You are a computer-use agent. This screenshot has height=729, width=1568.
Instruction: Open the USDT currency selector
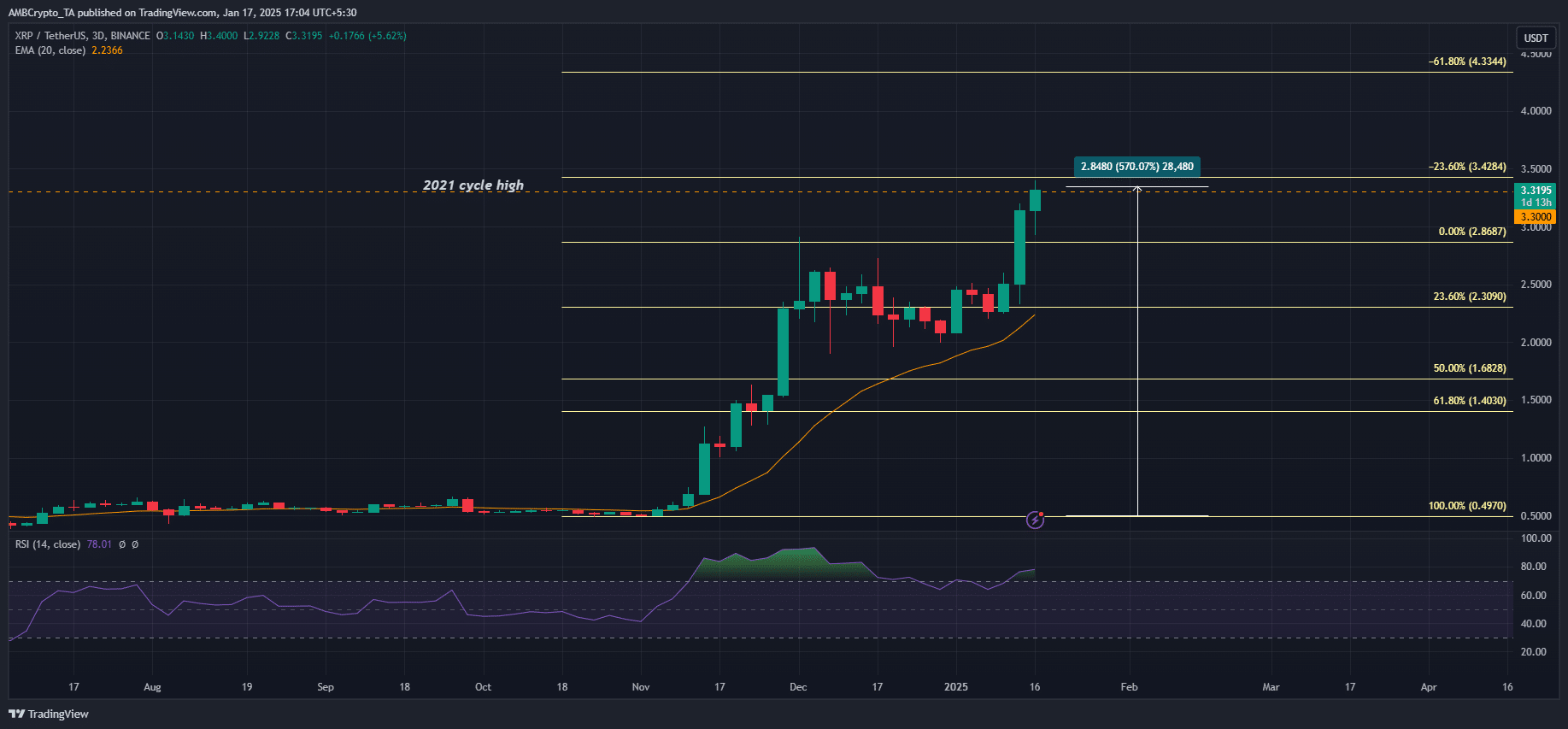point(1536,38)
